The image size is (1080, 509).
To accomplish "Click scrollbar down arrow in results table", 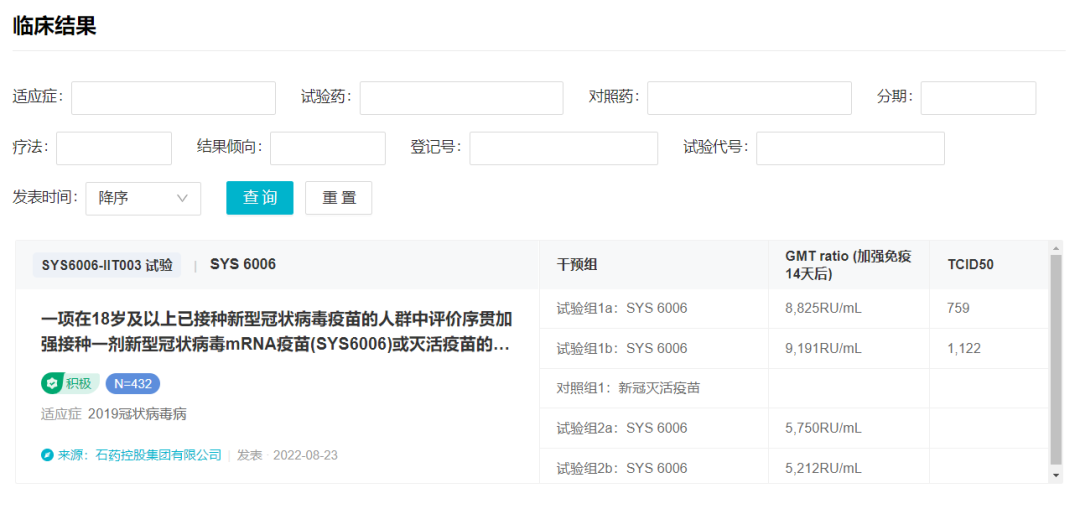I will point(1056,475).
